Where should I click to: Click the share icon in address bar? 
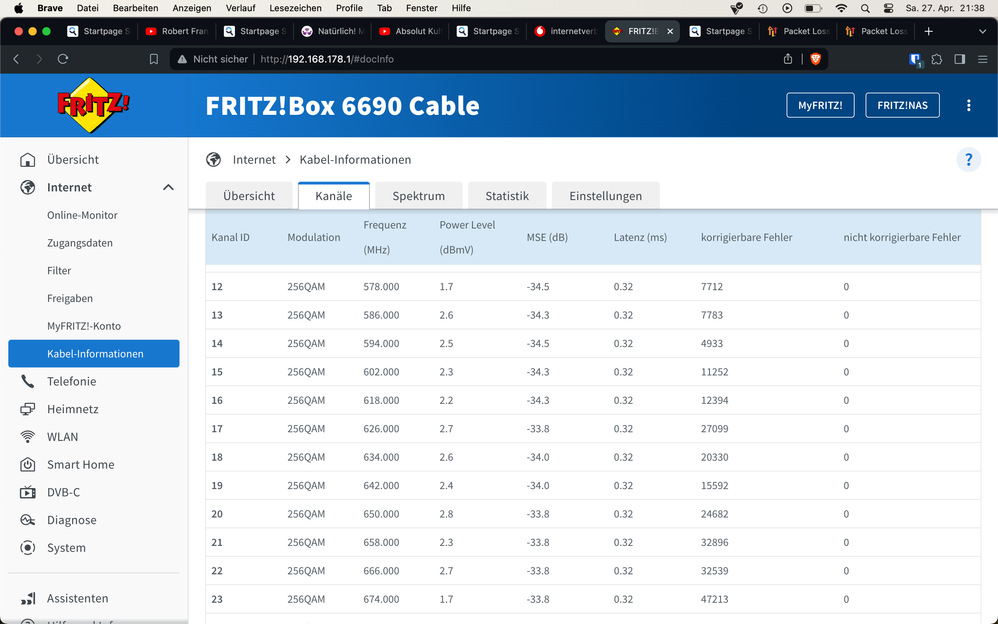tap(788, 59)
